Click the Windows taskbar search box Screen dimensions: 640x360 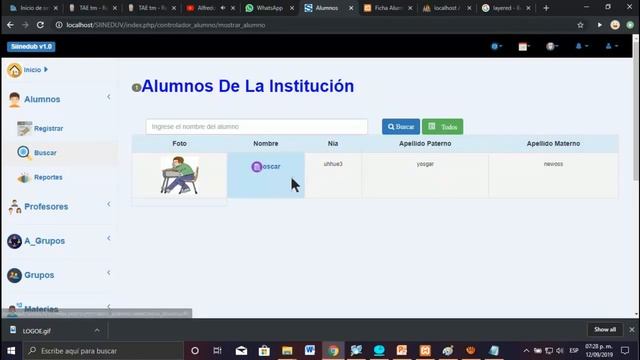pyautogui.click(x=103, y=351)
